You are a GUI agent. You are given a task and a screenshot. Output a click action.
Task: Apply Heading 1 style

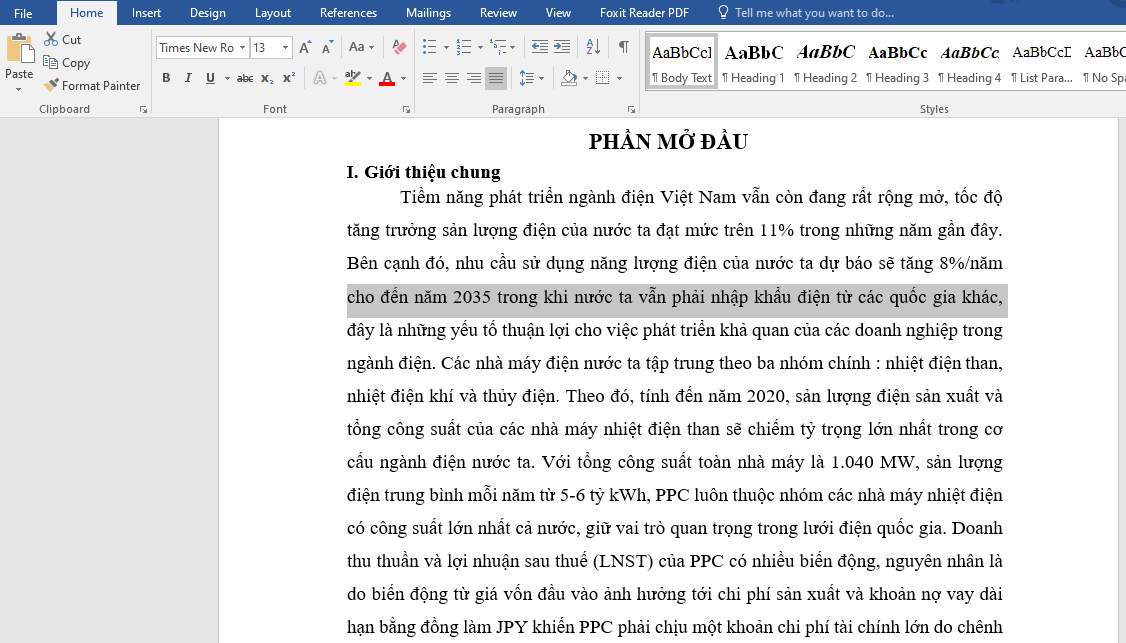(753, 62)
